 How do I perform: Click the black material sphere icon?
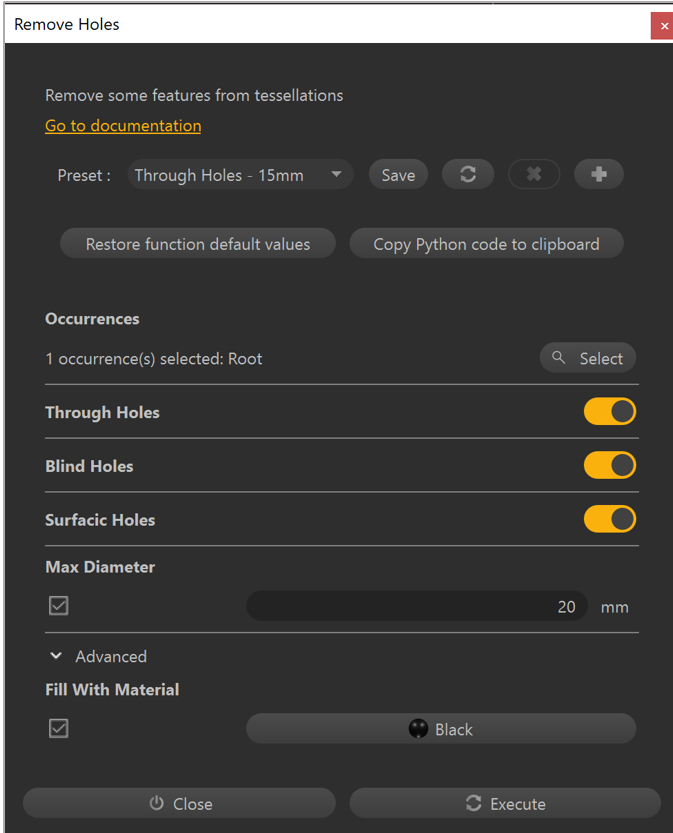(x=418, y=729)
